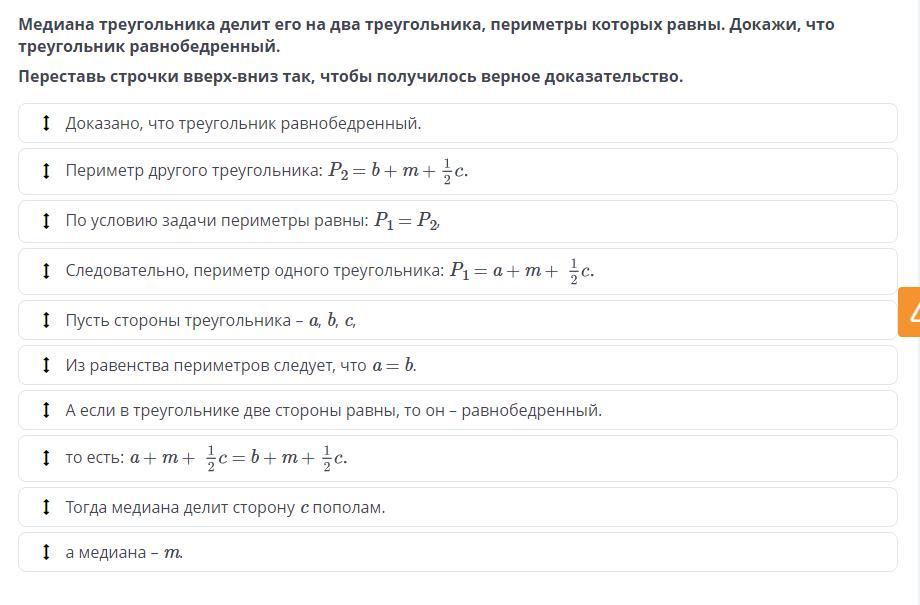Select the row text 'Тогда медиана делит сторону c пополам'
The width and height of the screenshot is (920, 605).
pyautogui.click(x=225, y=508)
